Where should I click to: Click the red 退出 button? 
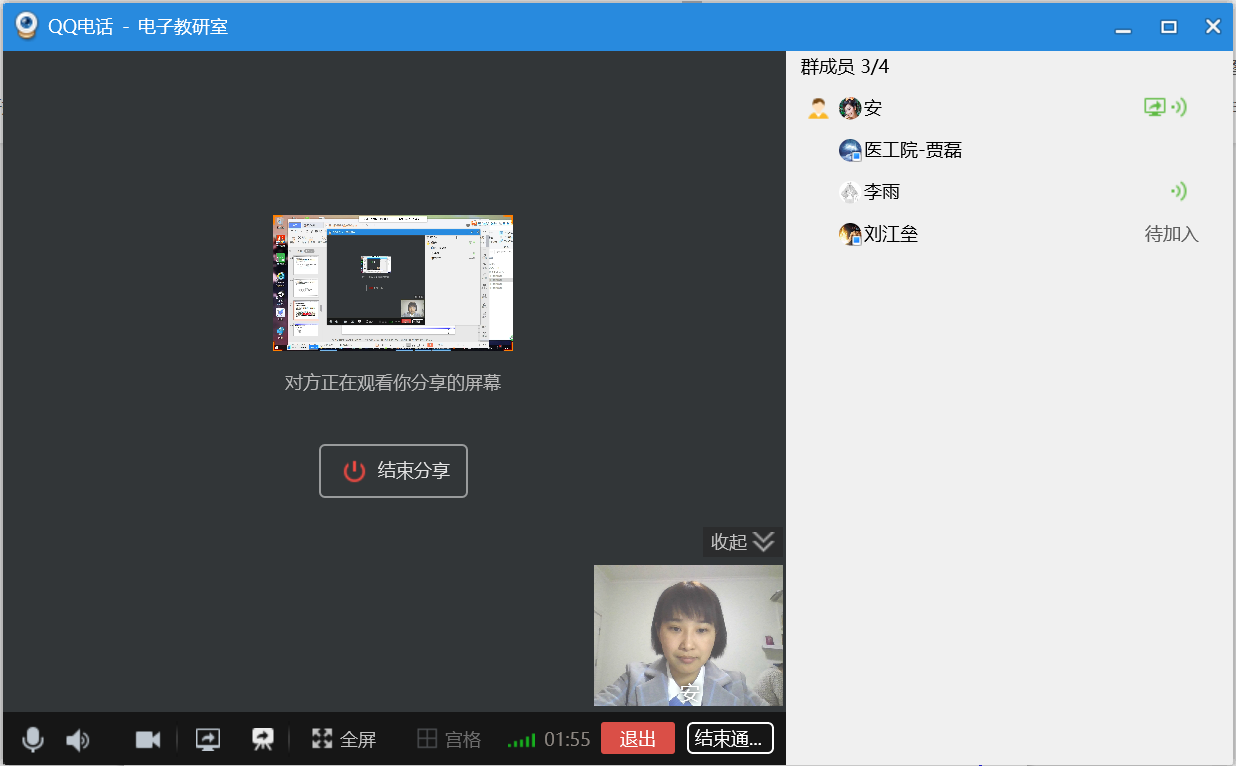pyautogui.click(x=638, y=739)
